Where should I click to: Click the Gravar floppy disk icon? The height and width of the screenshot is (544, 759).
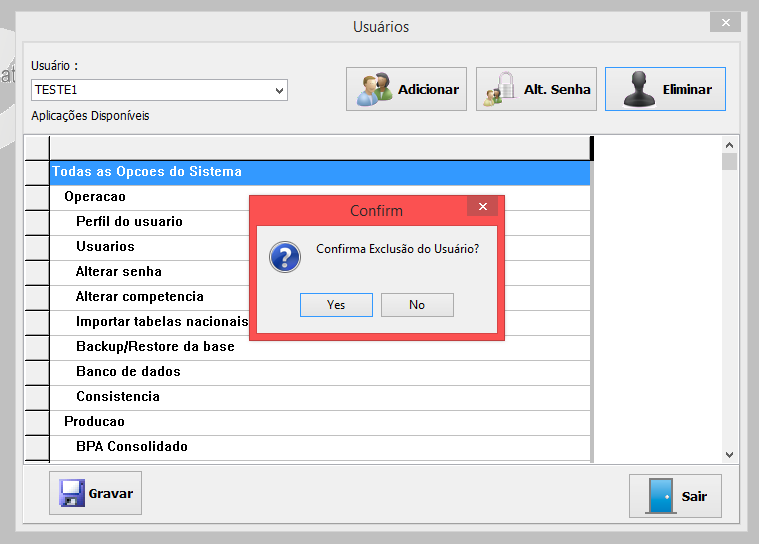click(x=71, y=493)
